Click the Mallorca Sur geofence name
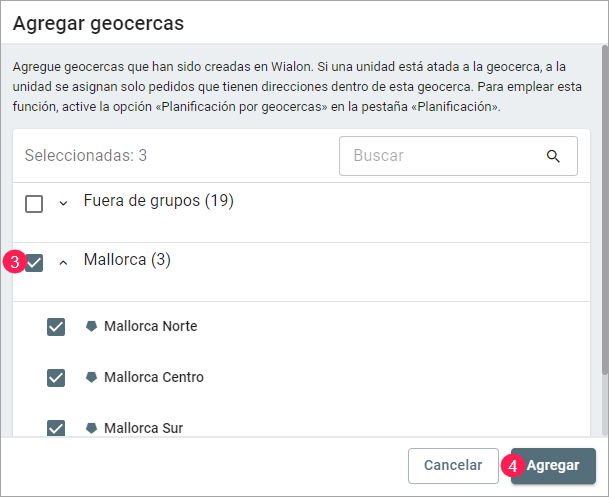 coord(143,428)
